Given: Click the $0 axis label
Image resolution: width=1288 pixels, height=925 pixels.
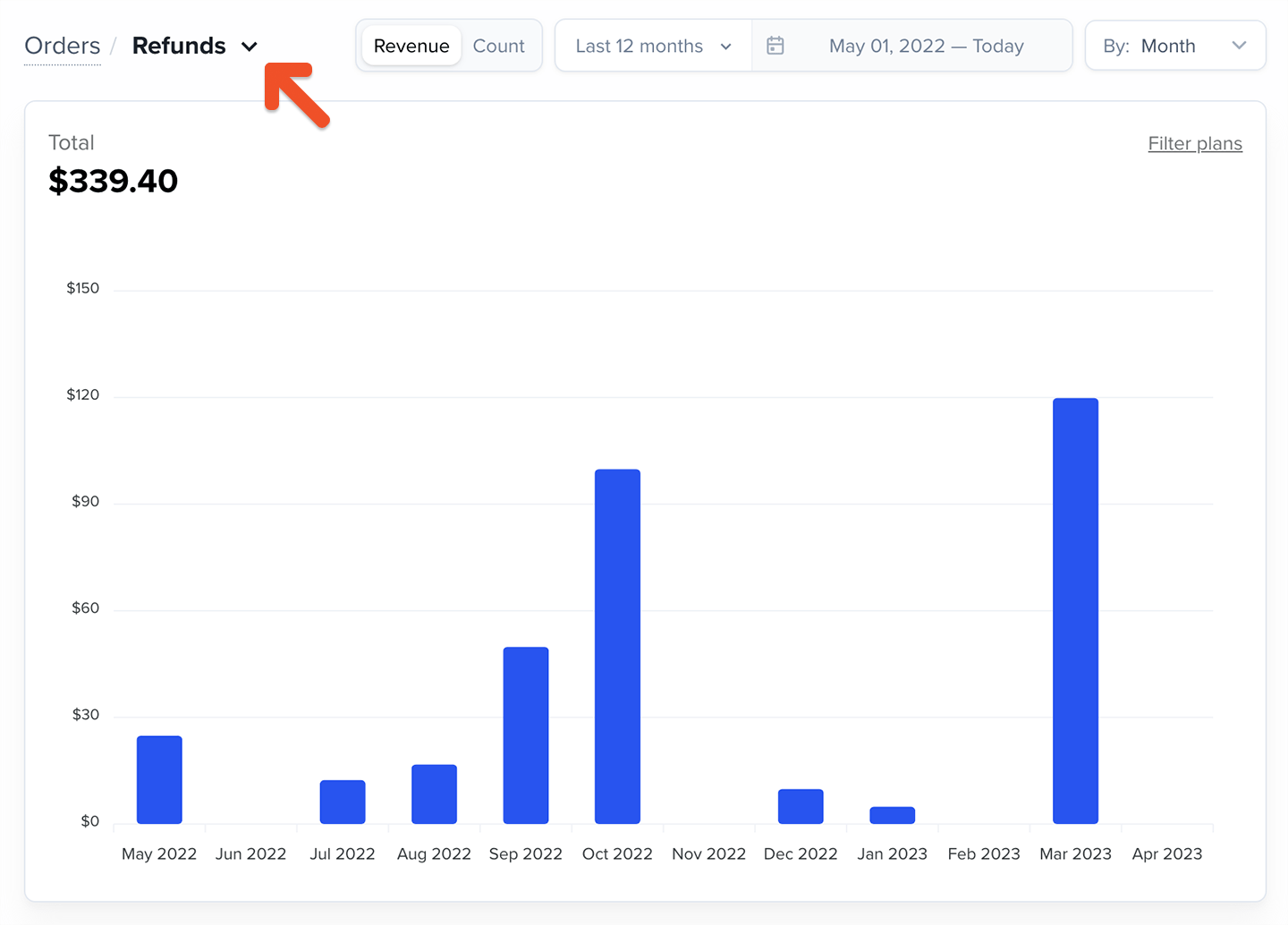Looking at the screenshot, I should [90, 821].
